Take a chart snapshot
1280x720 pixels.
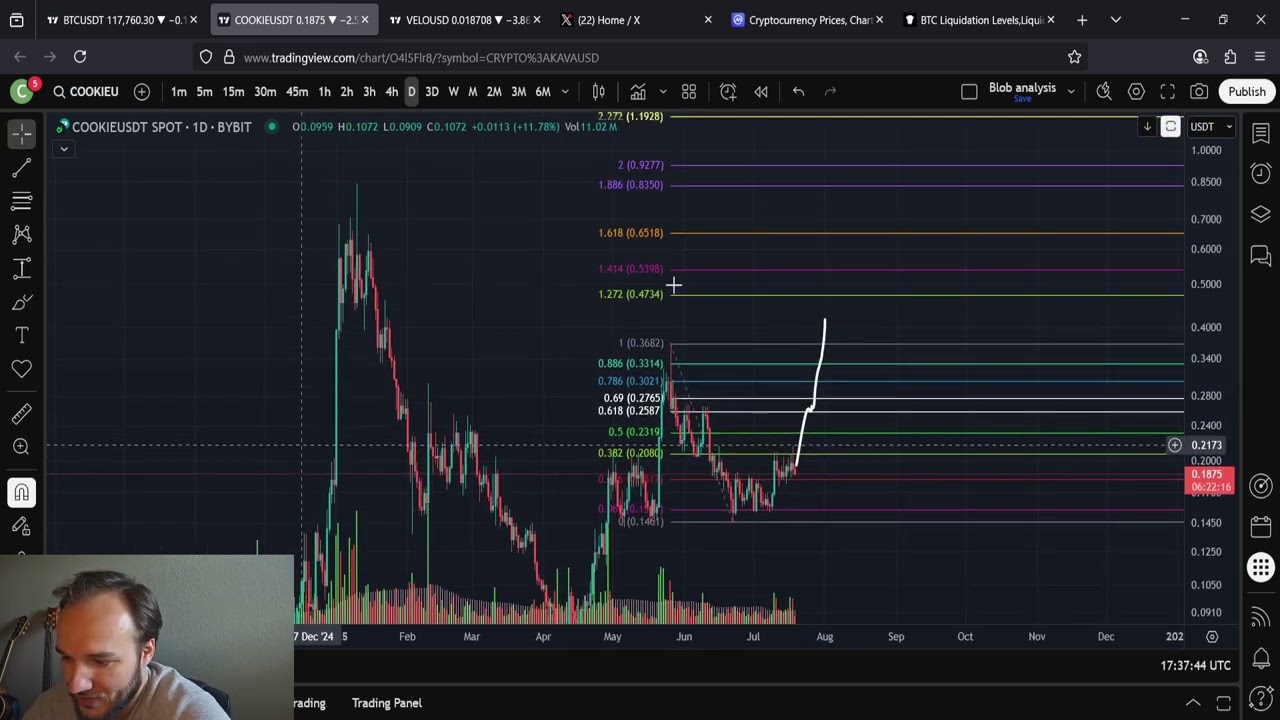(1199, 92)
